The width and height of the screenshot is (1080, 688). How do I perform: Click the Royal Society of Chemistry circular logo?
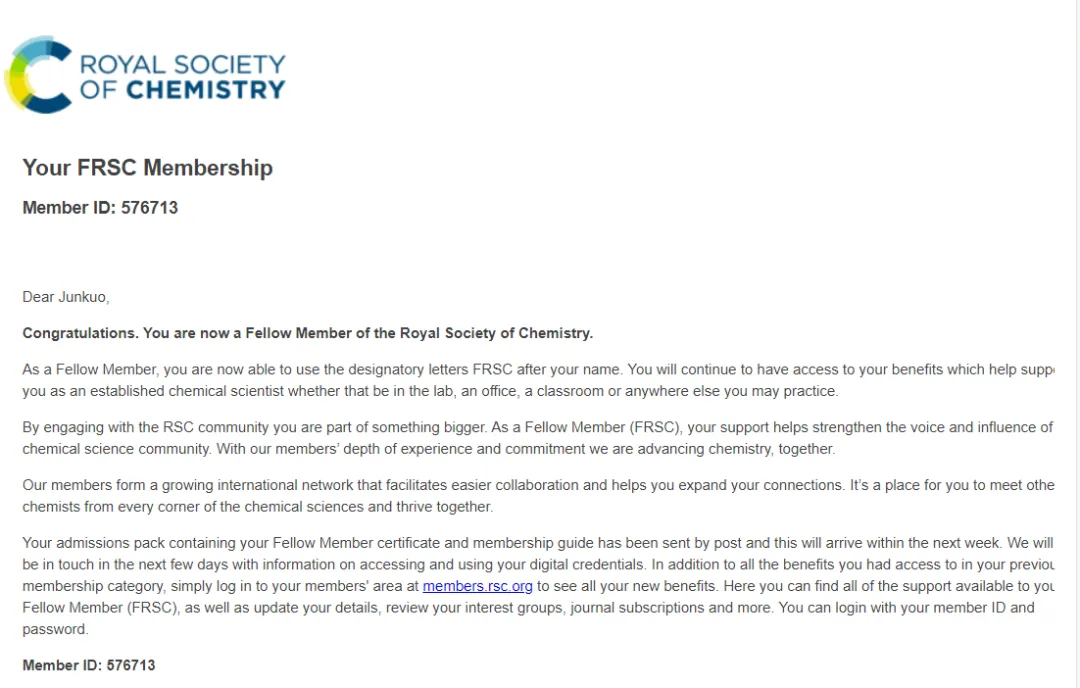click(x=40, y=75)
